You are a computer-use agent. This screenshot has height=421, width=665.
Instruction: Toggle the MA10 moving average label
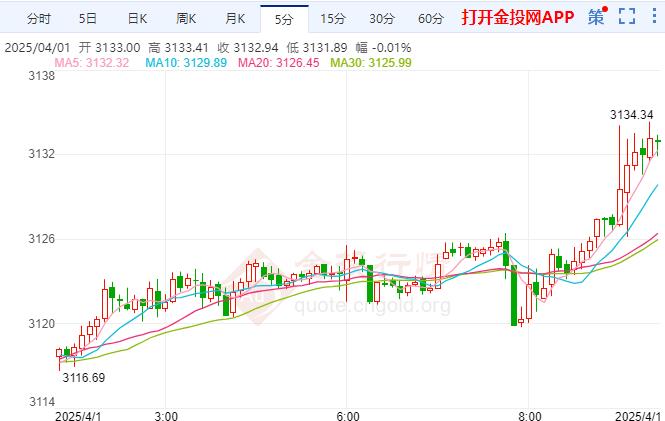[186, 63]
